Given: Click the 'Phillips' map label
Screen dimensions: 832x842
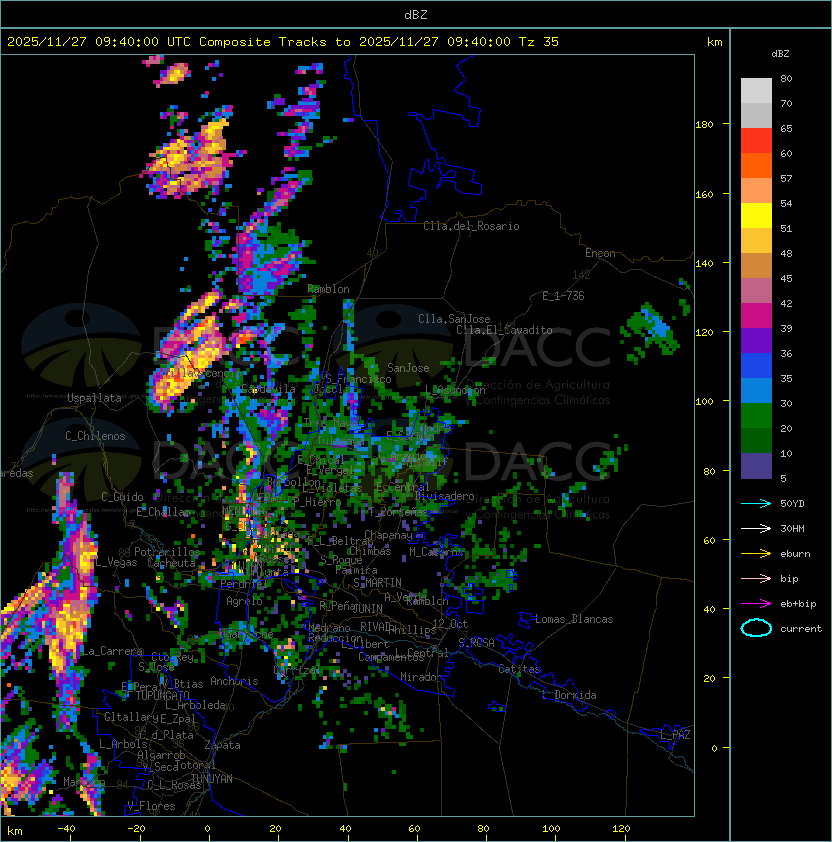Looking at the screenshot, I should pyautogui.click(x=411, y=630).
